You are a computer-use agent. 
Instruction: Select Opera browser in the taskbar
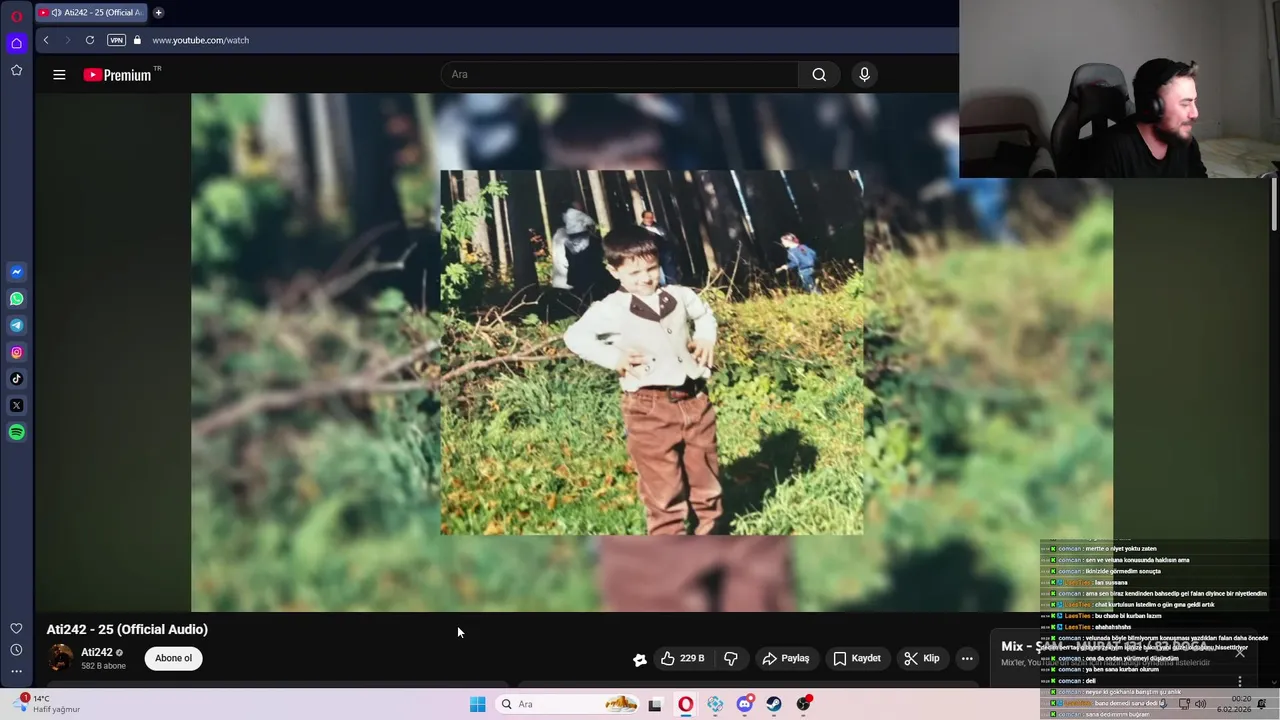click(x=686, y=704)
